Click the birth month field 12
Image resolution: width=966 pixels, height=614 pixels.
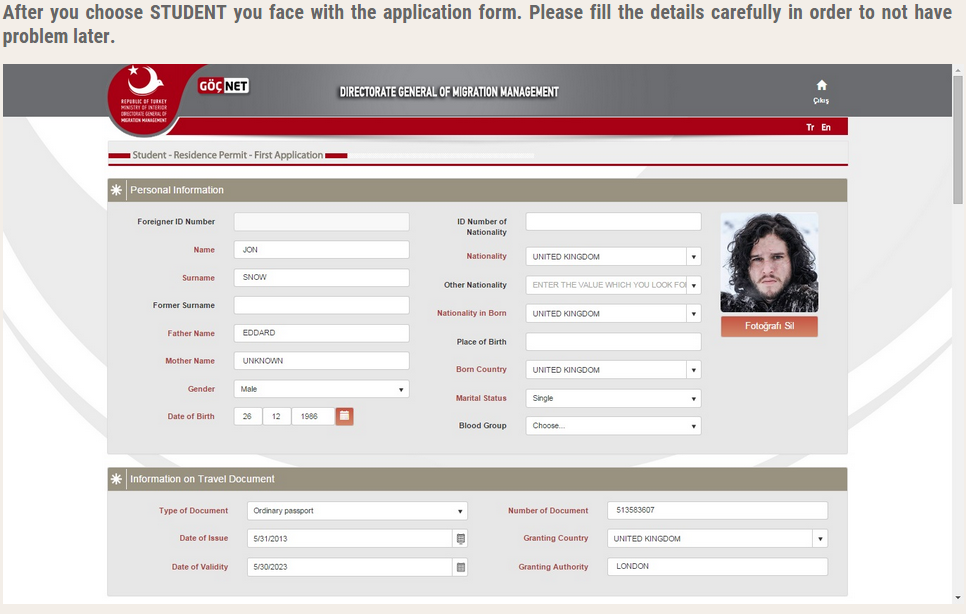(x=277, y=417)
